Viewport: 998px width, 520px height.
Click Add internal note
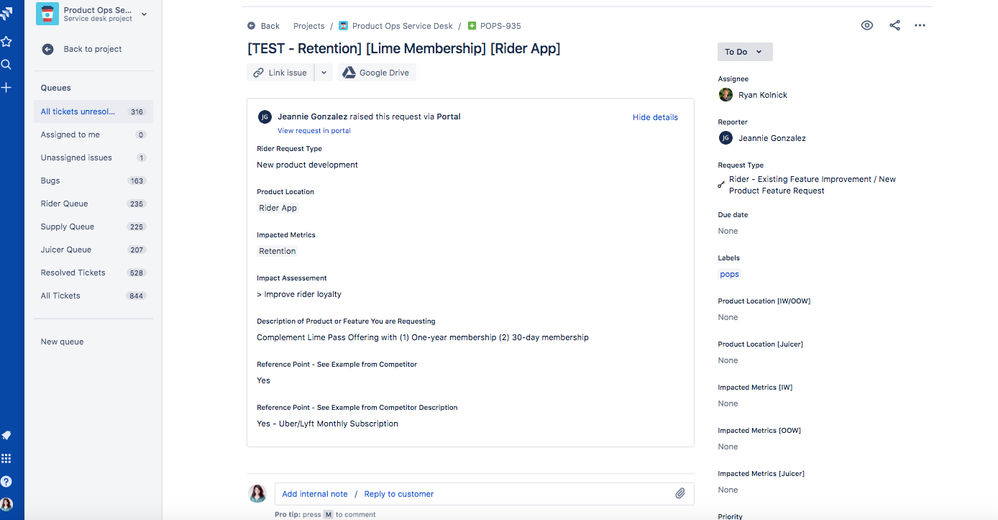[314, 494]
